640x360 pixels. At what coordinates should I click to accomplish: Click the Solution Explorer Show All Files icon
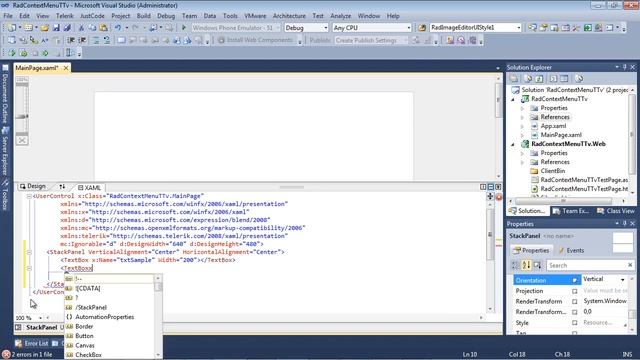click(528, 79)
